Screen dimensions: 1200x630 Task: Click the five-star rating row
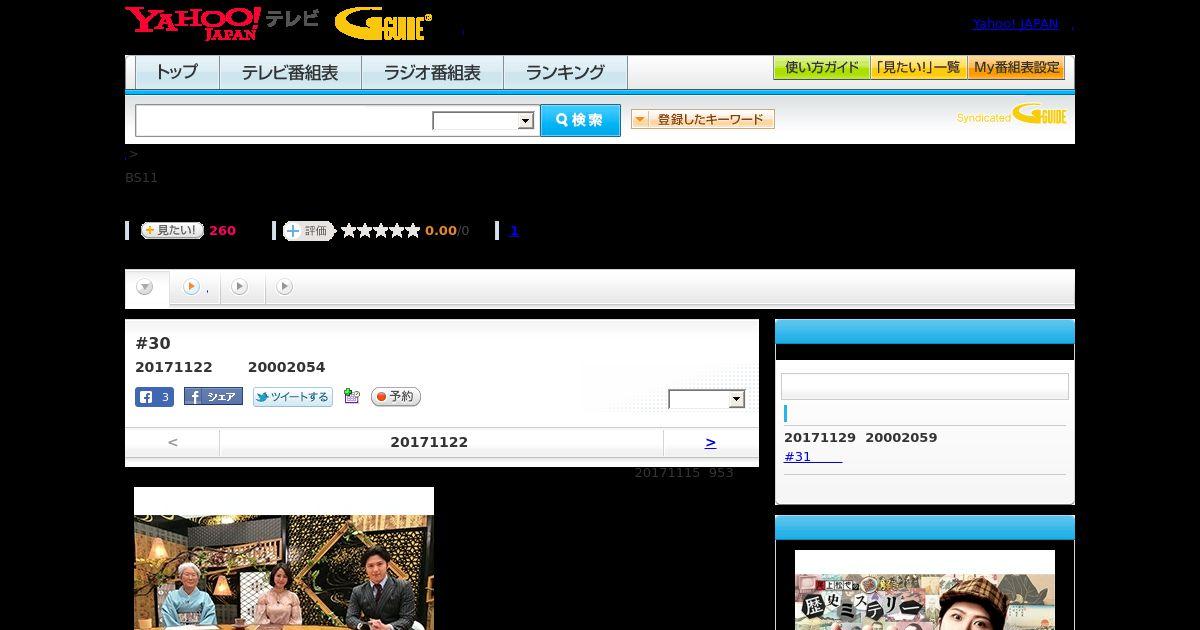(x=380, y=231)
